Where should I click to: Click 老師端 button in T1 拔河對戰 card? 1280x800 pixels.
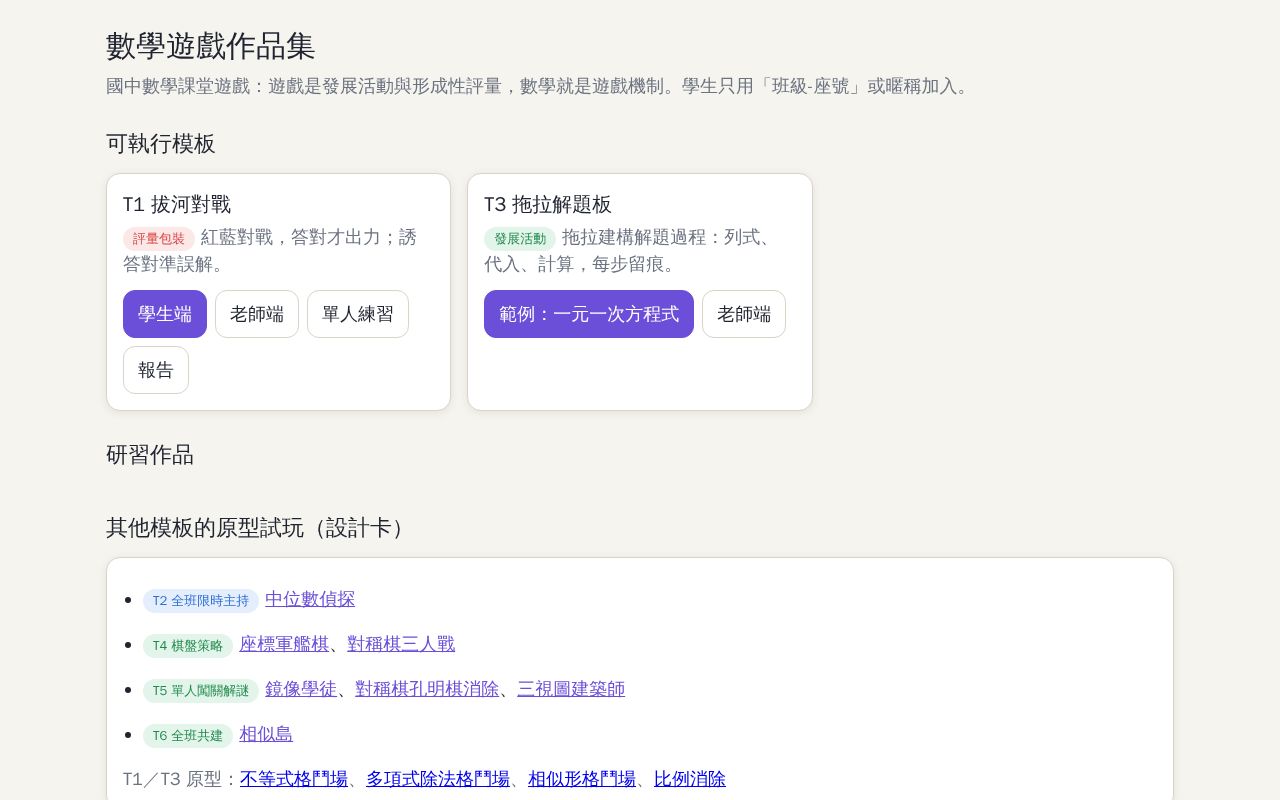(257, 314)
